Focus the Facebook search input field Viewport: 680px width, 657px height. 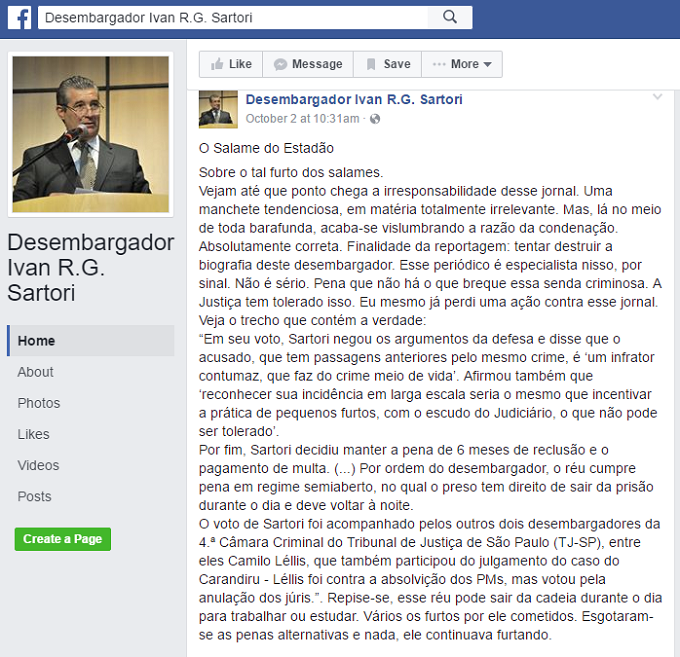(x=233, y=17)
